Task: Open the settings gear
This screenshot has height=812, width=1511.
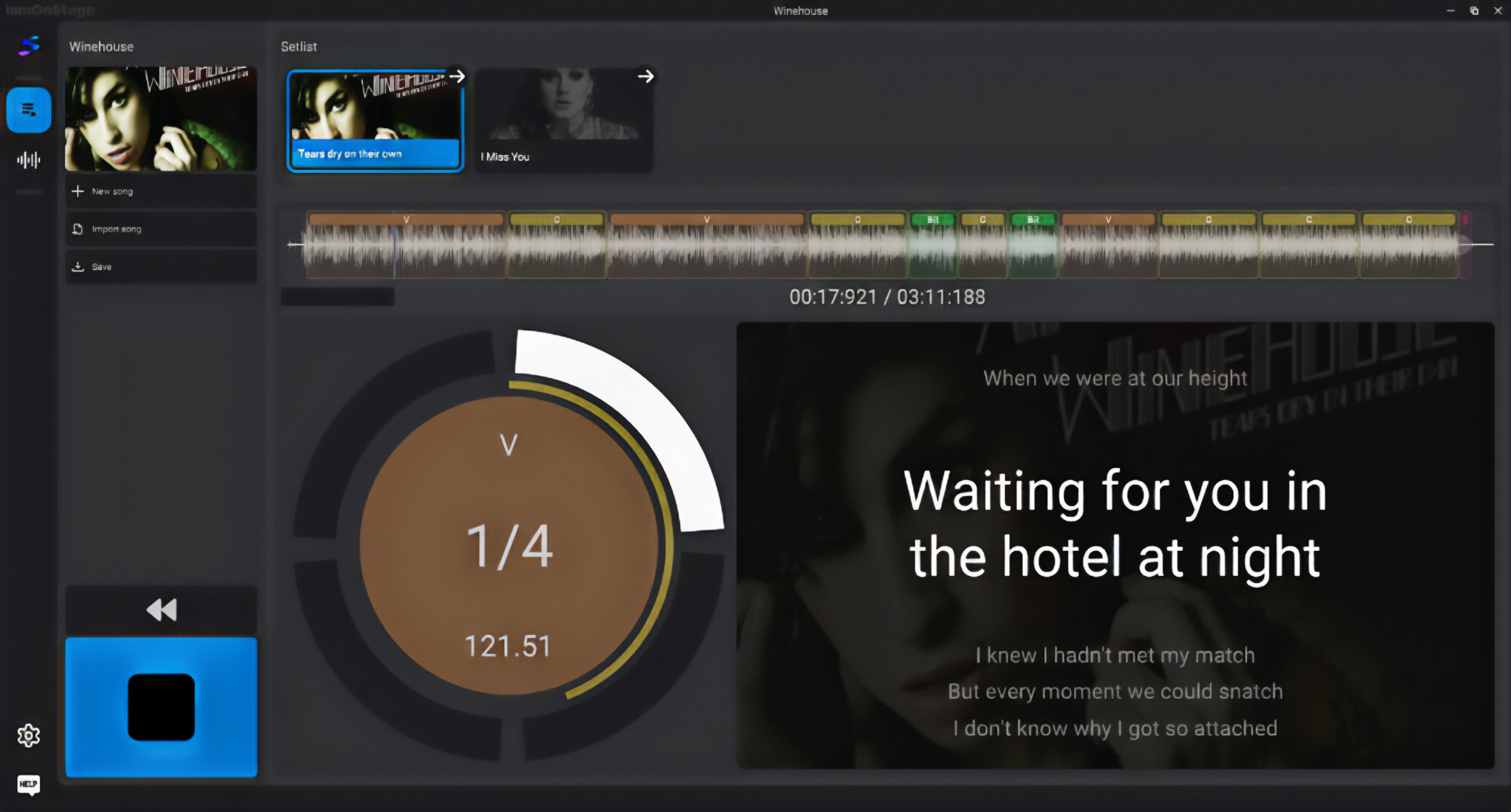Action: (x=28, y=736)
